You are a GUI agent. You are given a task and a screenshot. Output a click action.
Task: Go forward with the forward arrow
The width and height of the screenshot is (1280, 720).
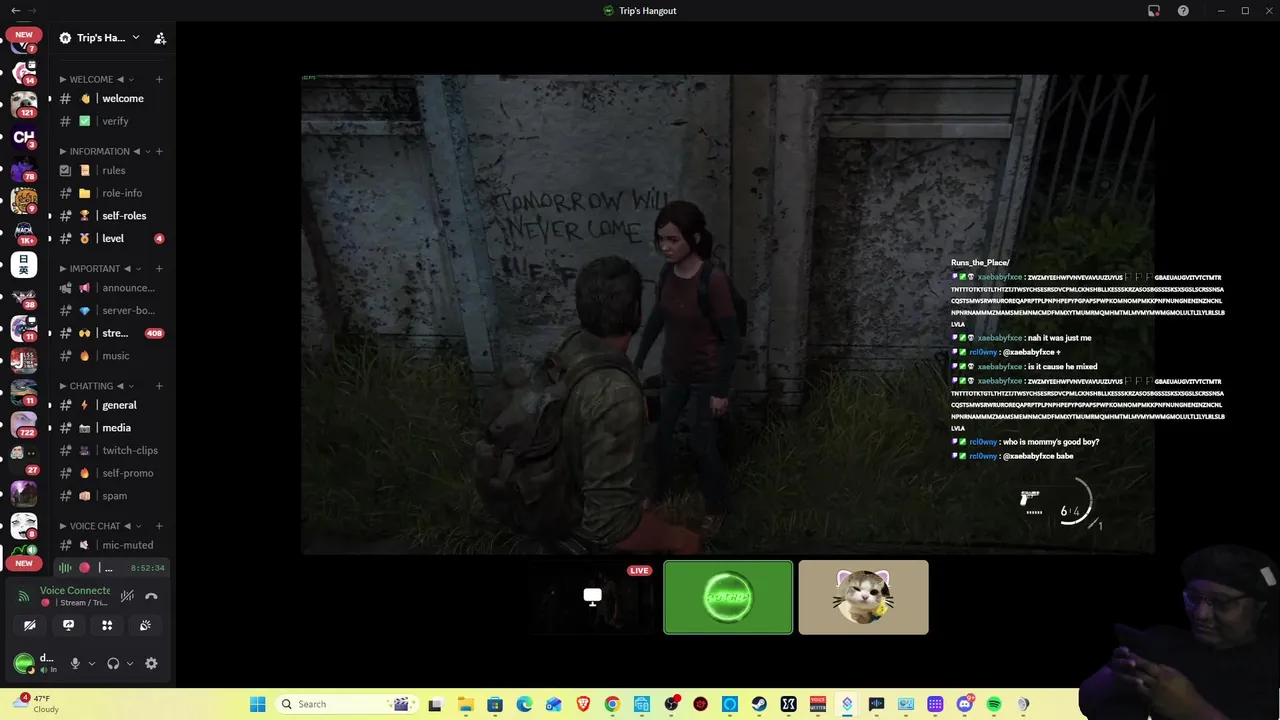pos(32,10)
